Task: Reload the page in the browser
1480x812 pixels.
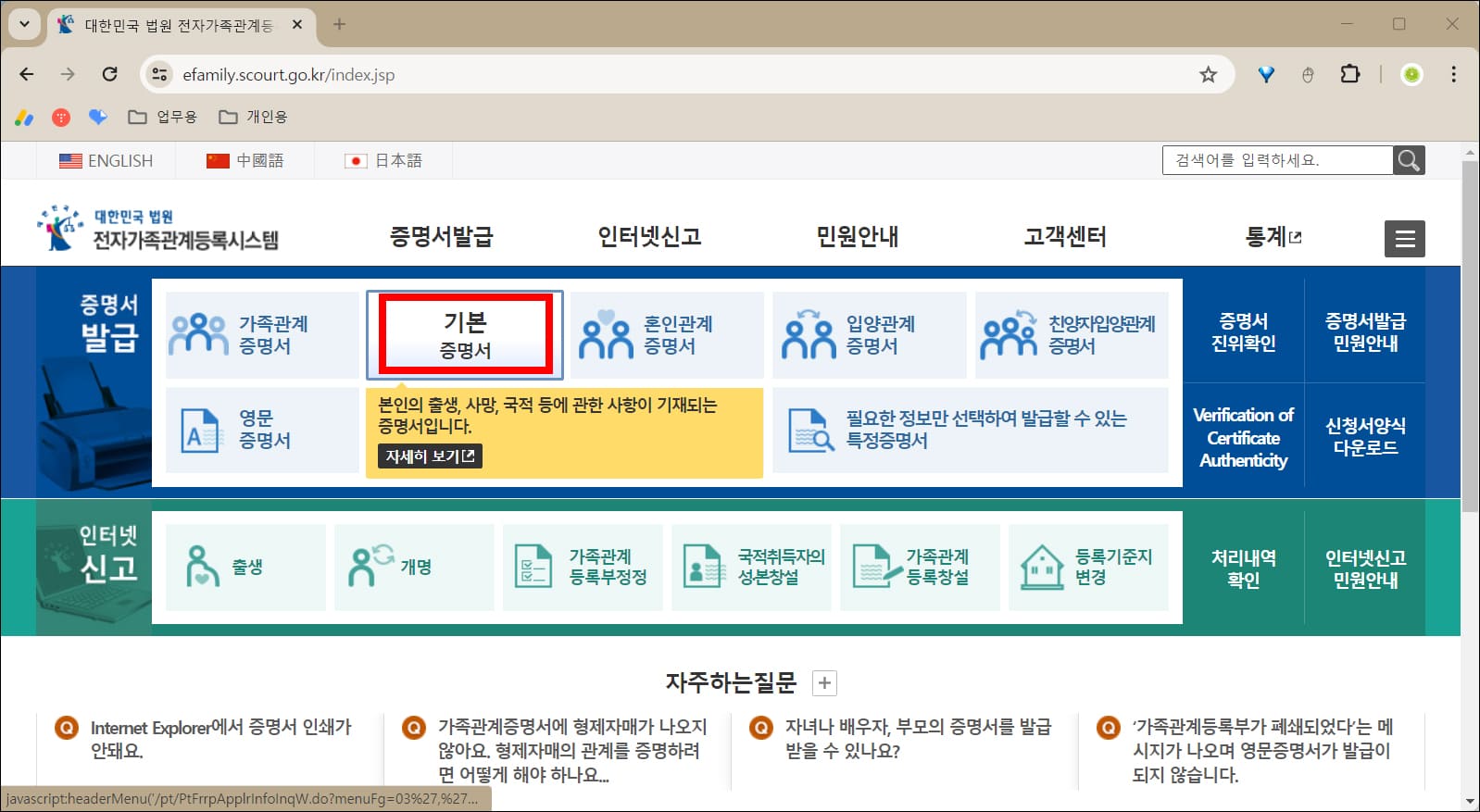Action: [x=109, y=74]
